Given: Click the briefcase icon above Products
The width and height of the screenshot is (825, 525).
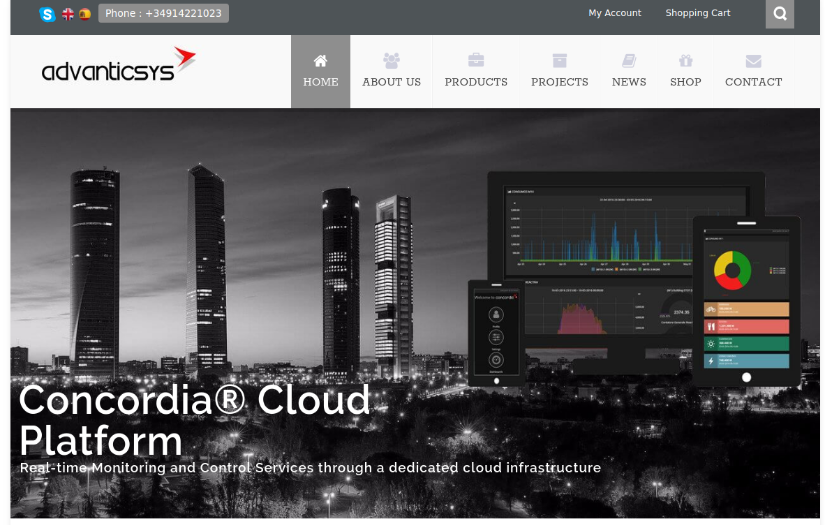Looking at the screenshot, I should 476,60.
